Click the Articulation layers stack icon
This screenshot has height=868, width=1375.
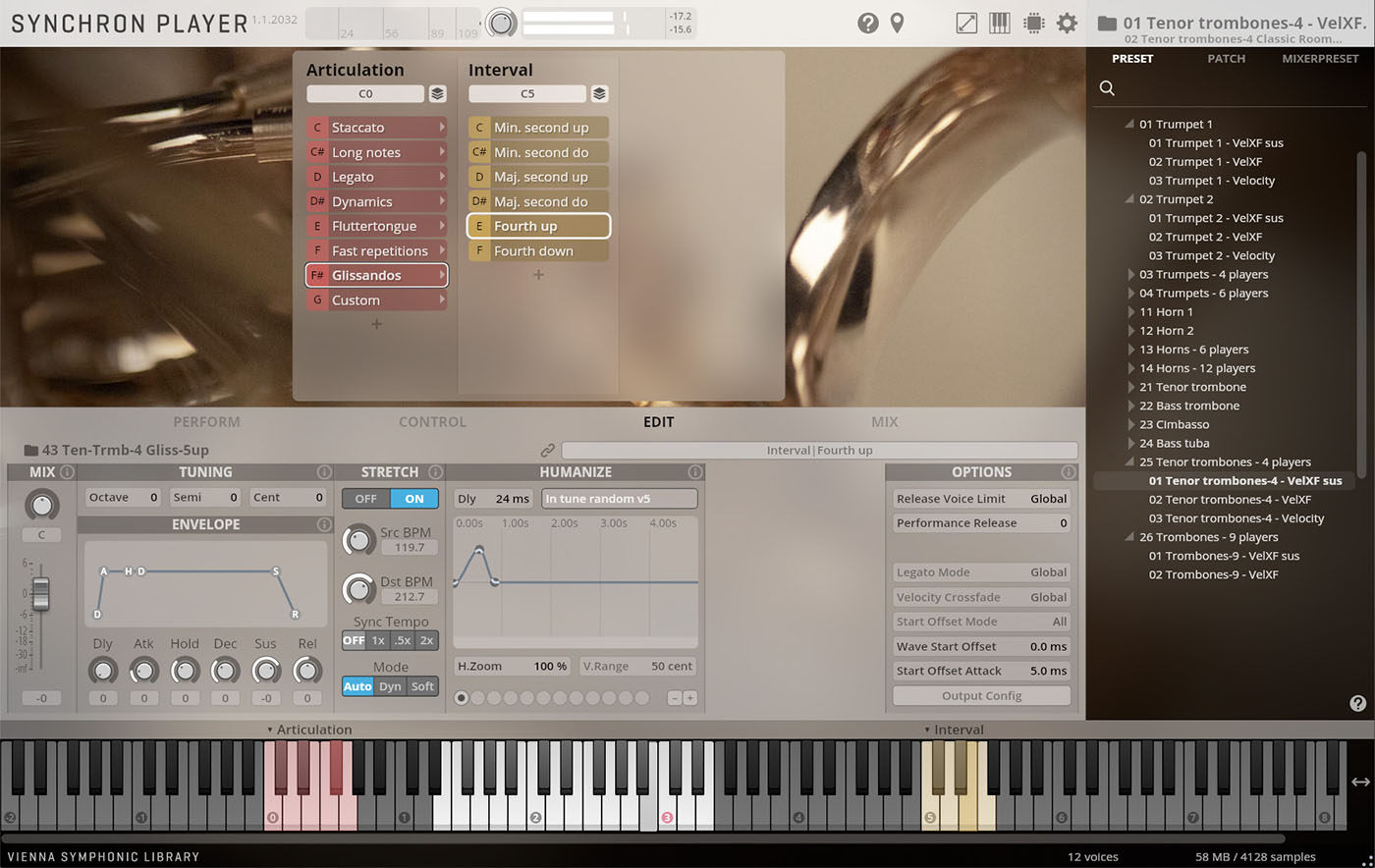pyautogui.click(x=438, y=94)
